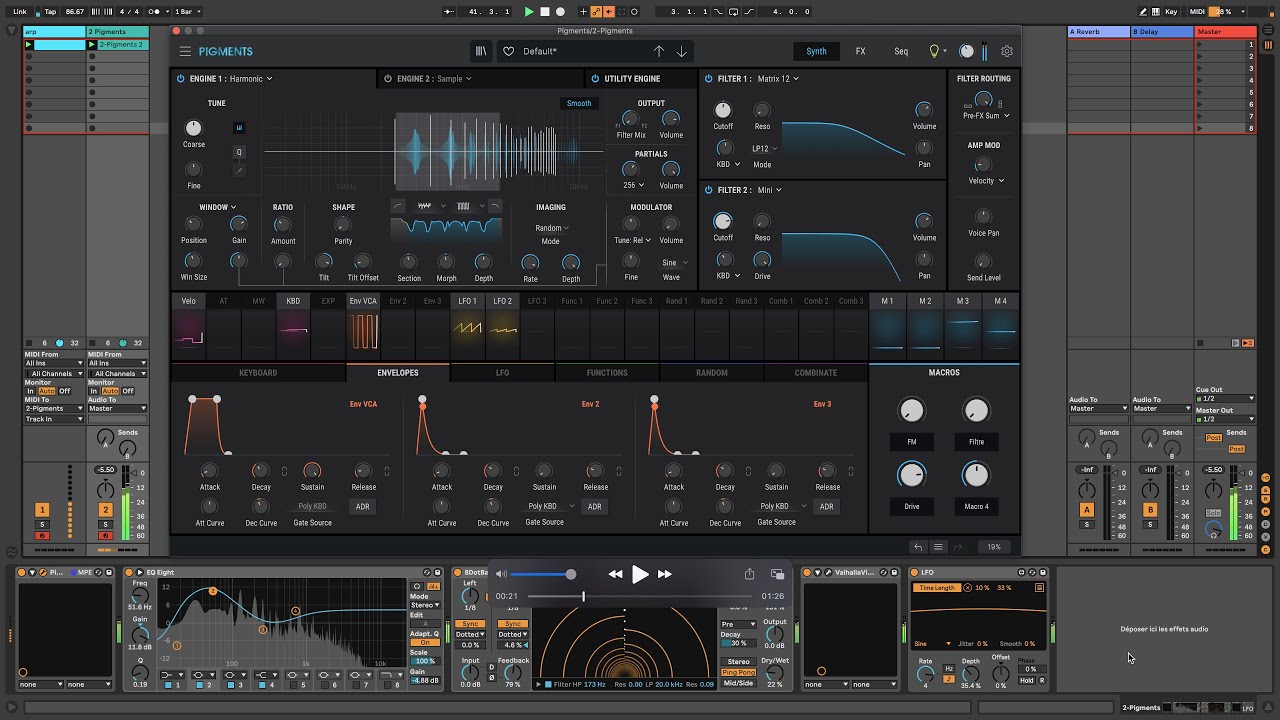Toggle Utility Engine power button
1280x720 pixels.
click(x=596, y=78)
